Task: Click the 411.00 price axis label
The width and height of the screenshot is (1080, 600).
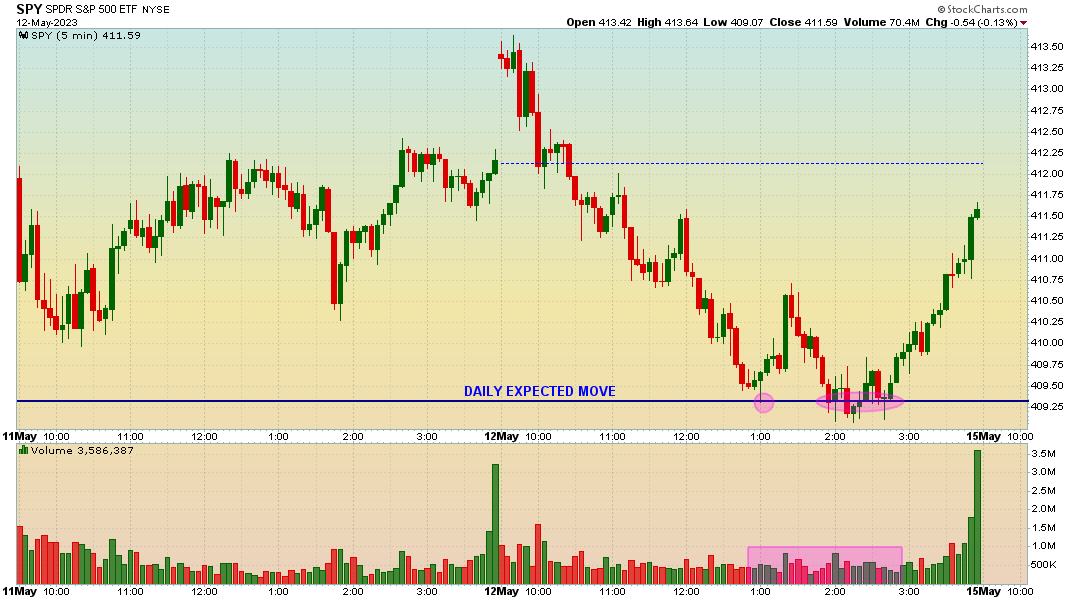Action: (1047, 258)
